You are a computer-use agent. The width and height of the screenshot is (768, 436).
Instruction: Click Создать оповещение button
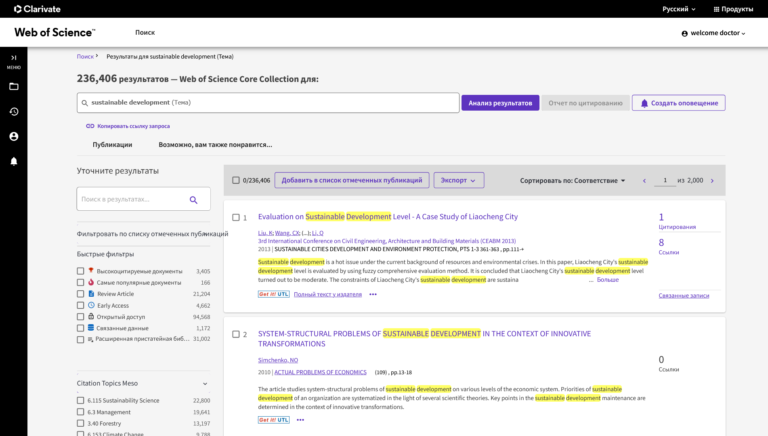[x=679, y=103]
